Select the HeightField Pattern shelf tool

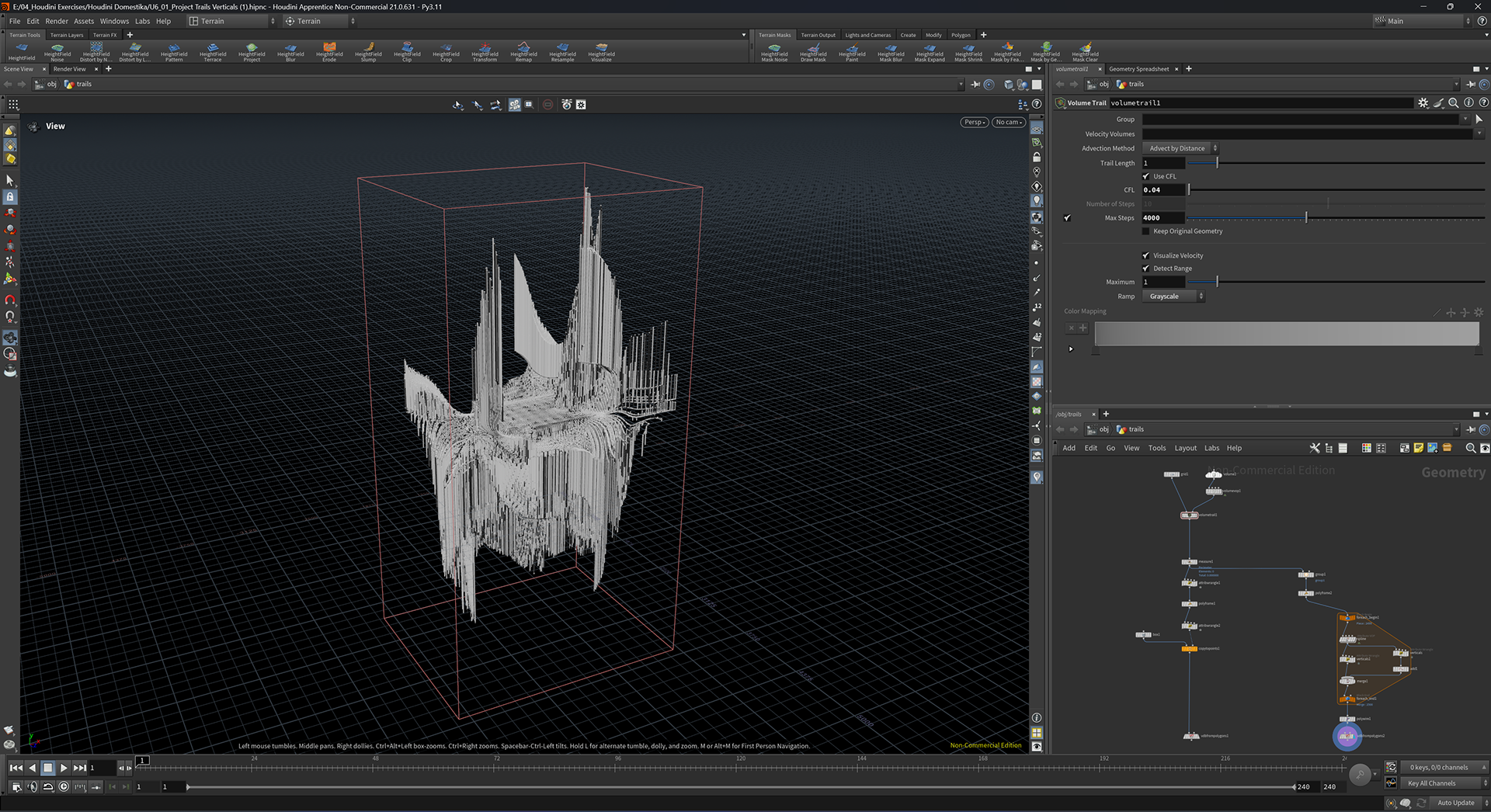174,52
